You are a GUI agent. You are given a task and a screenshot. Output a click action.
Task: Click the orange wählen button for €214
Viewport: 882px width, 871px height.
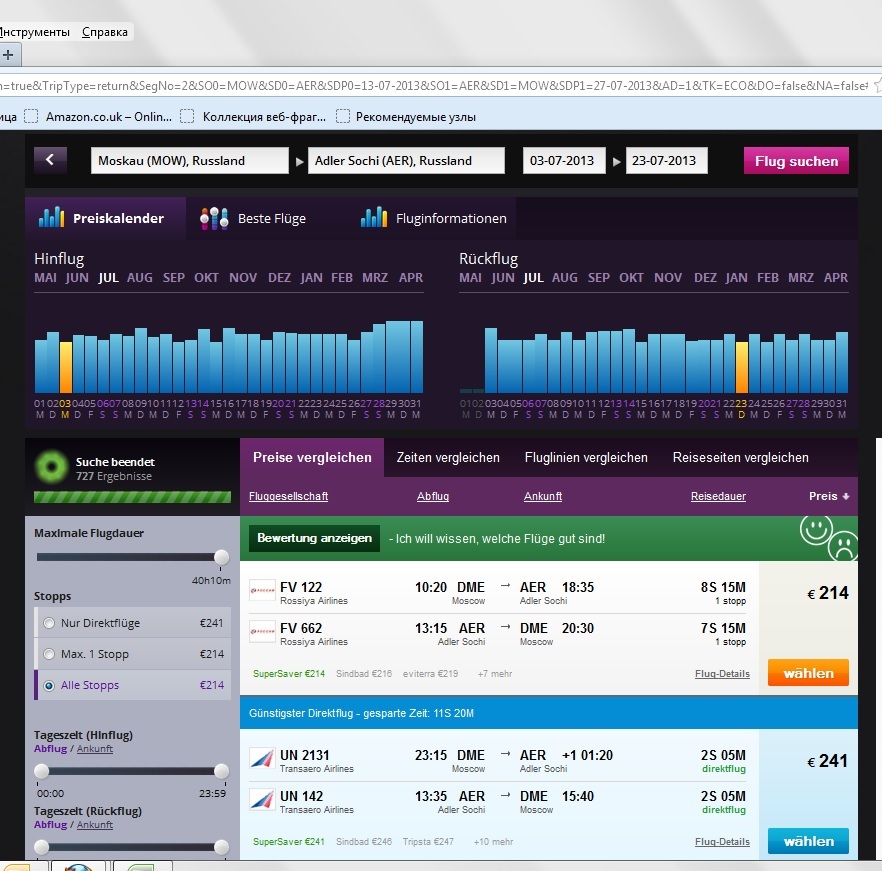(x=808, y=673)
